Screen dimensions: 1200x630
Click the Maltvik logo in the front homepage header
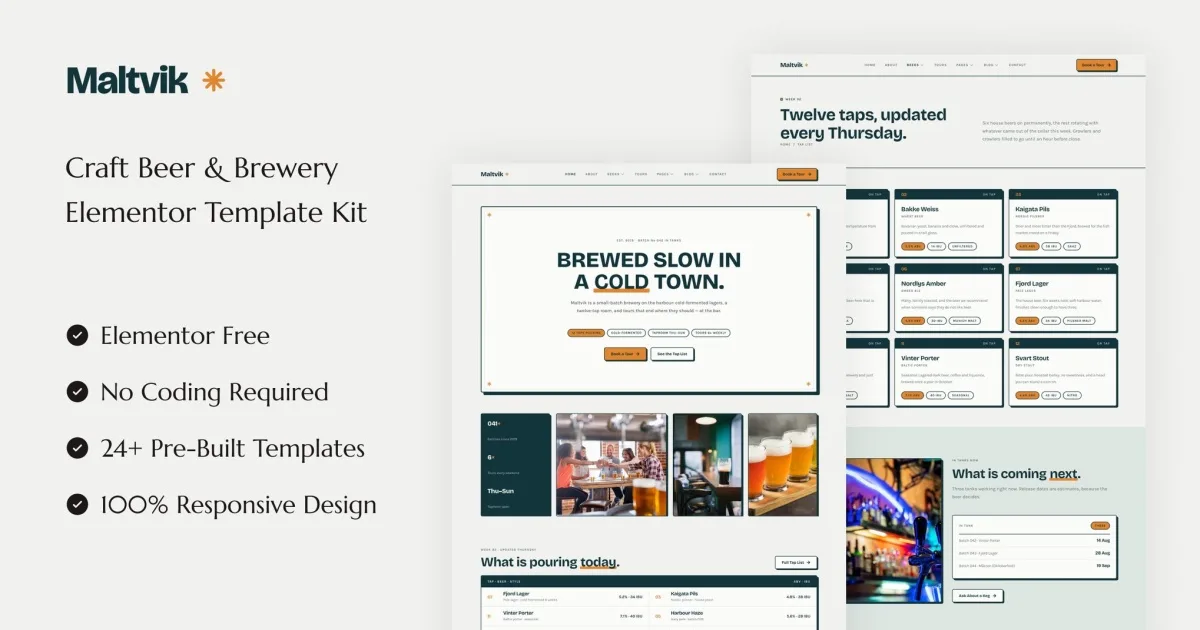(x=494, y=174)
